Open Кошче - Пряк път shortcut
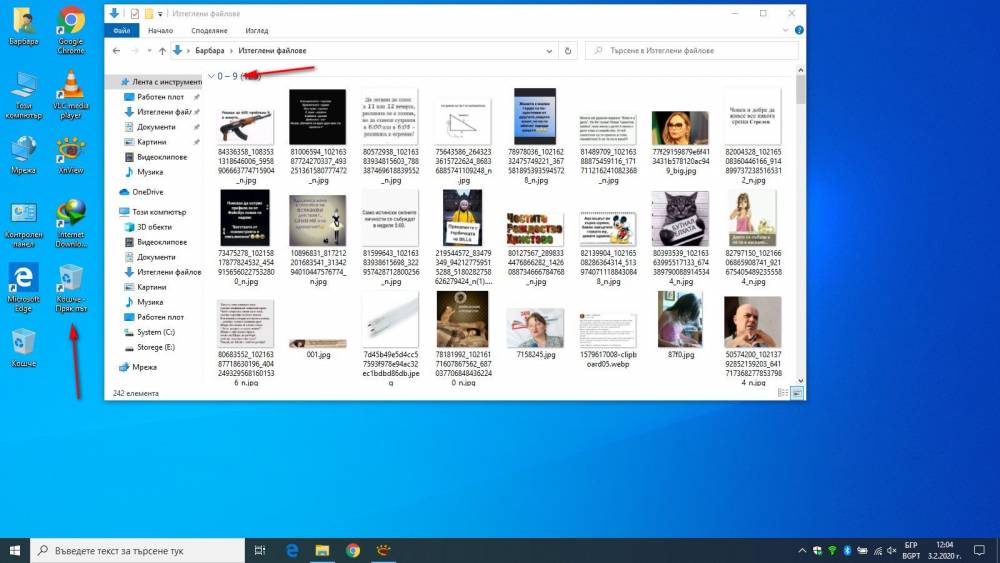 point(71,288)
